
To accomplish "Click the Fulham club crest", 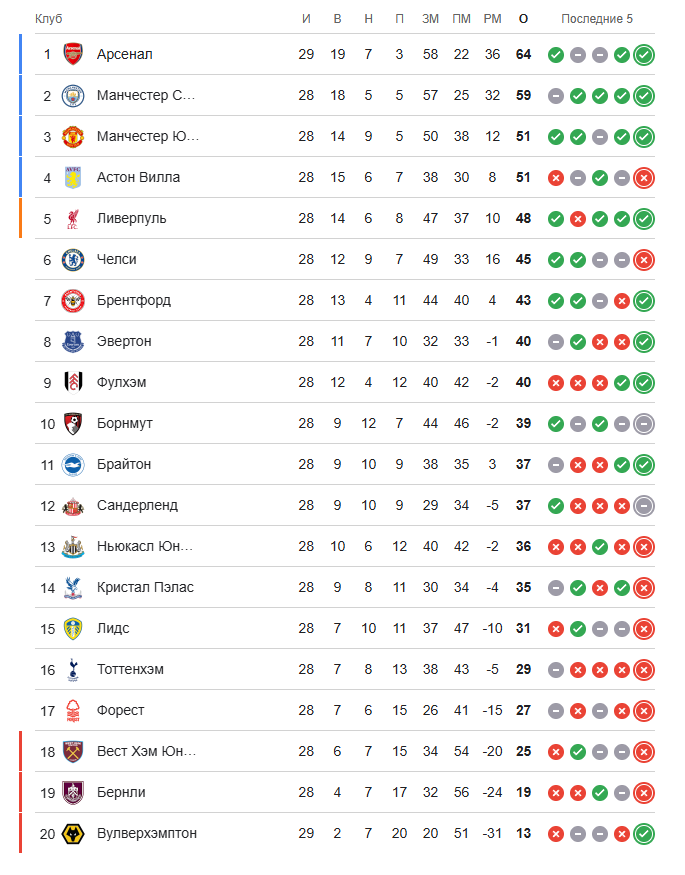I will point(73,382).
